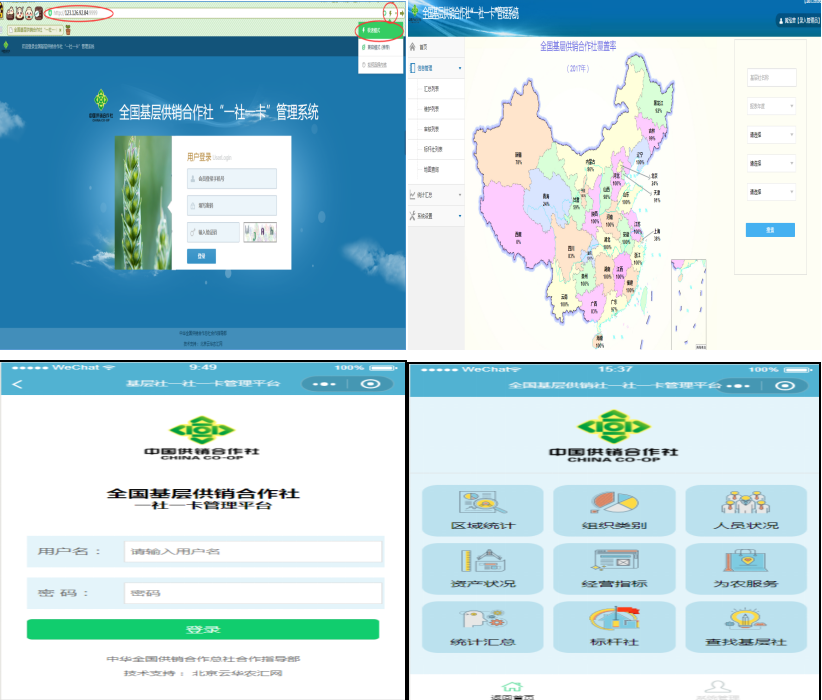Close the browser tab with its x button
The height and width of the screenshot is (700, 822).
pos(60,30)
